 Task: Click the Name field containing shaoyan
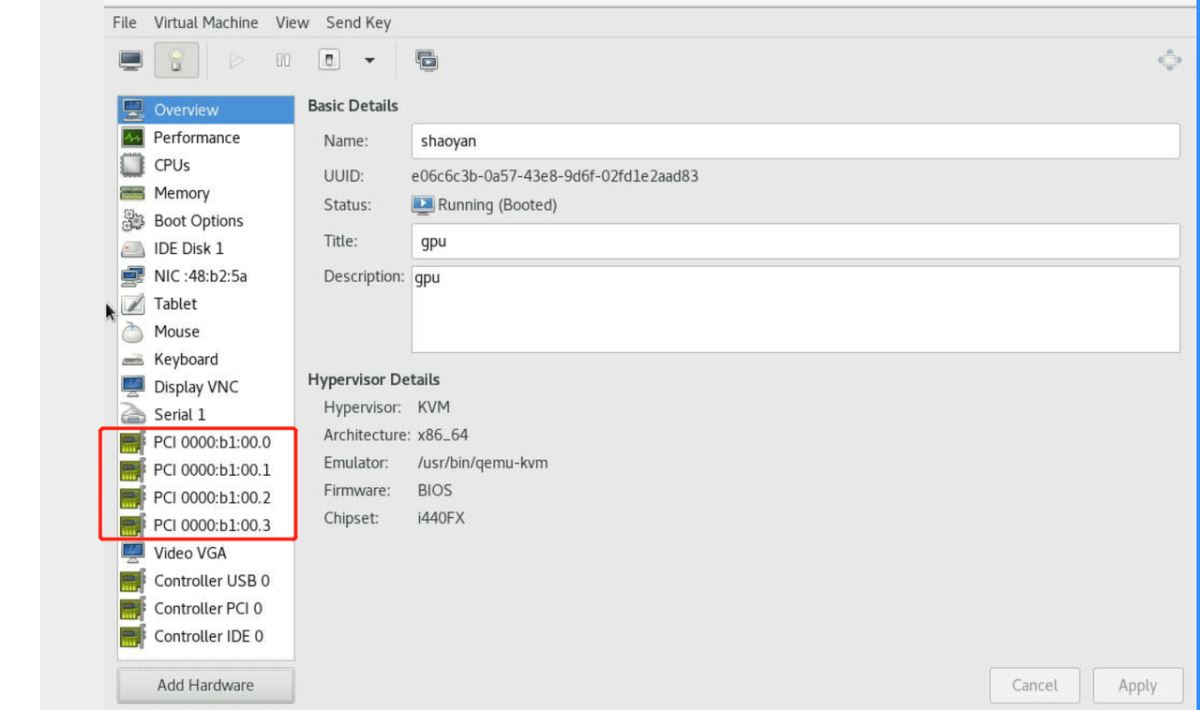point(795,141)
